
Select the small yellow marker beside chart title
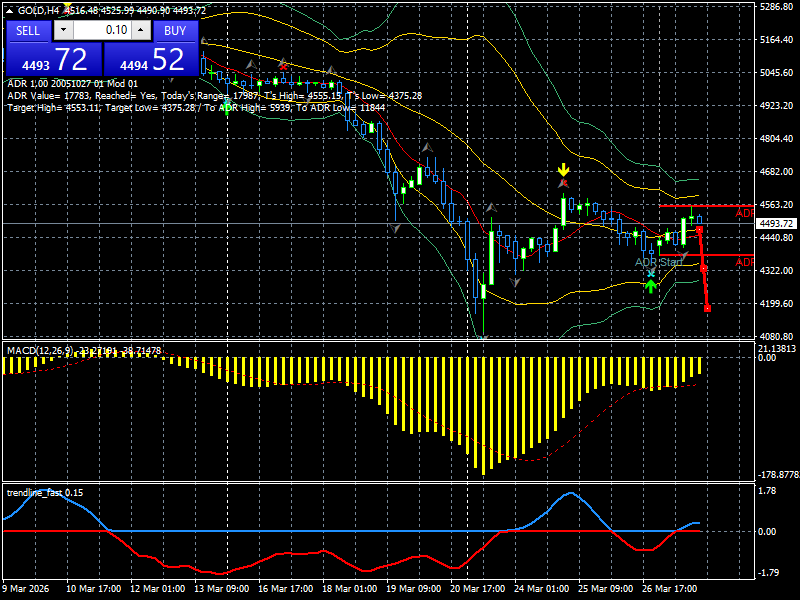(x=67, y=6)
